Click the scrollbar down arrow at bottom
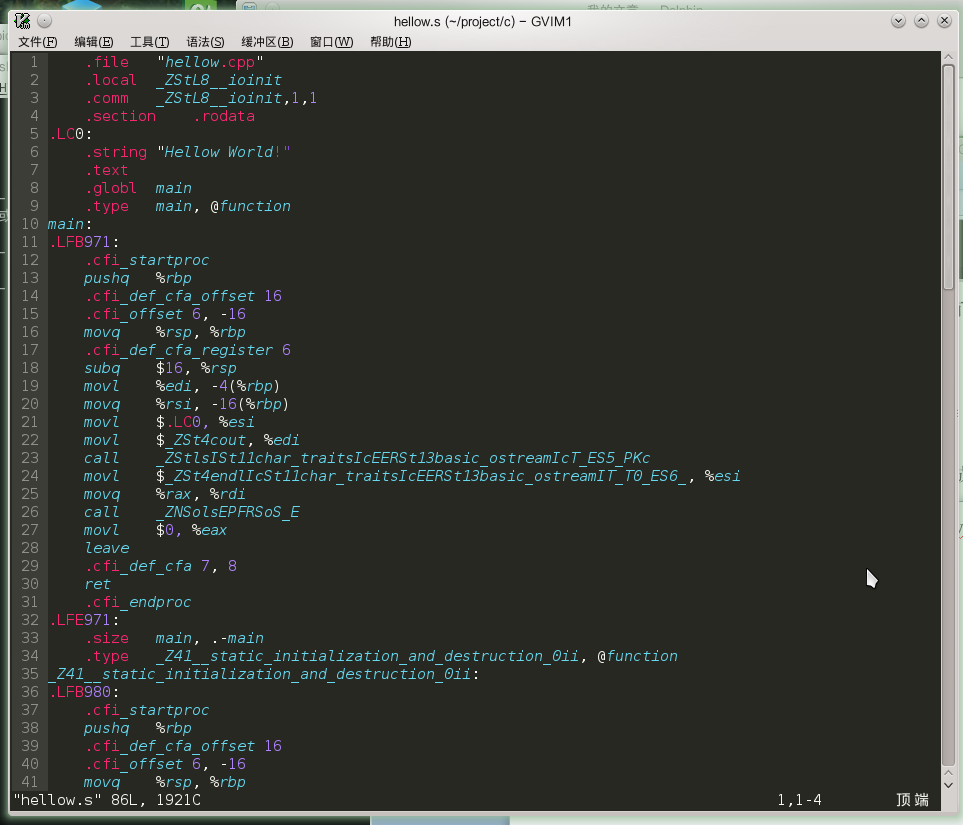Image resolution: width=963 pixels, height=825 pixels. 948,784
